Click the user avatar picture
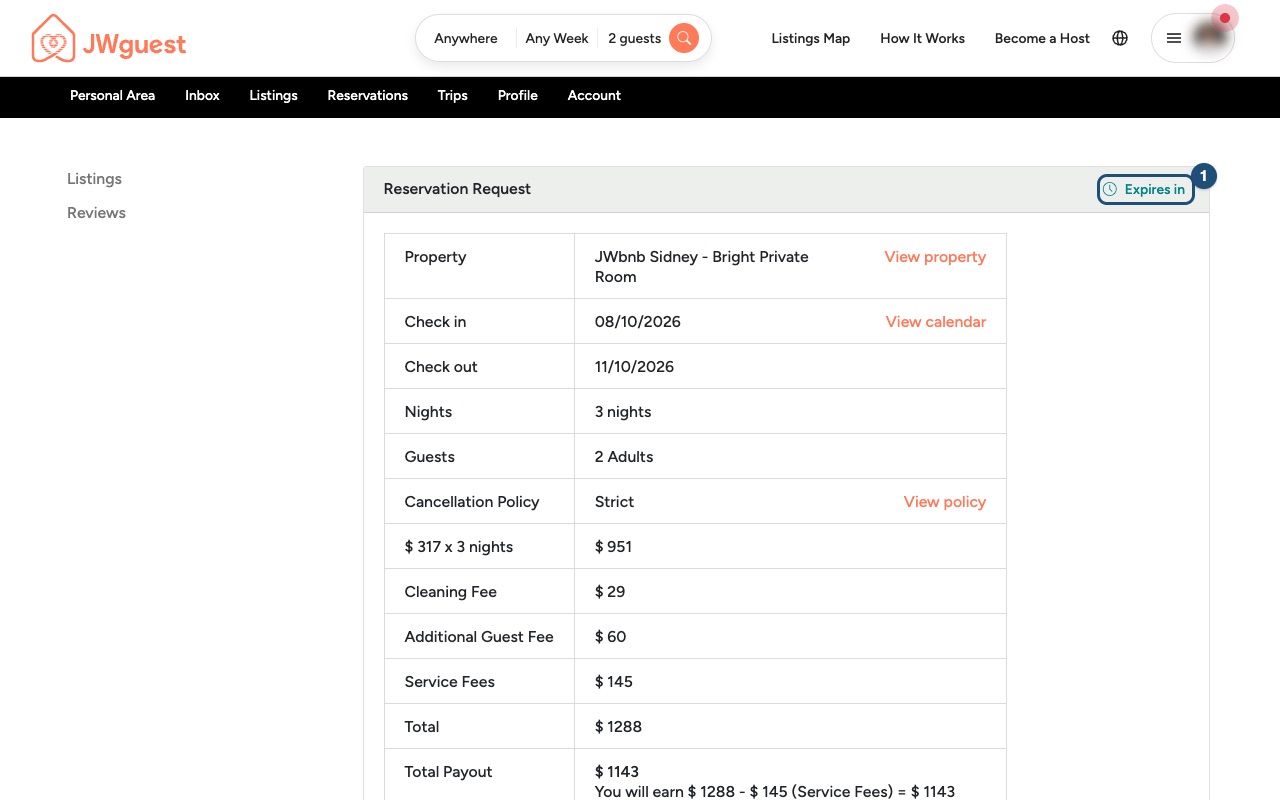Viewport: 1280px width, 800px height. coord(1210,36)
